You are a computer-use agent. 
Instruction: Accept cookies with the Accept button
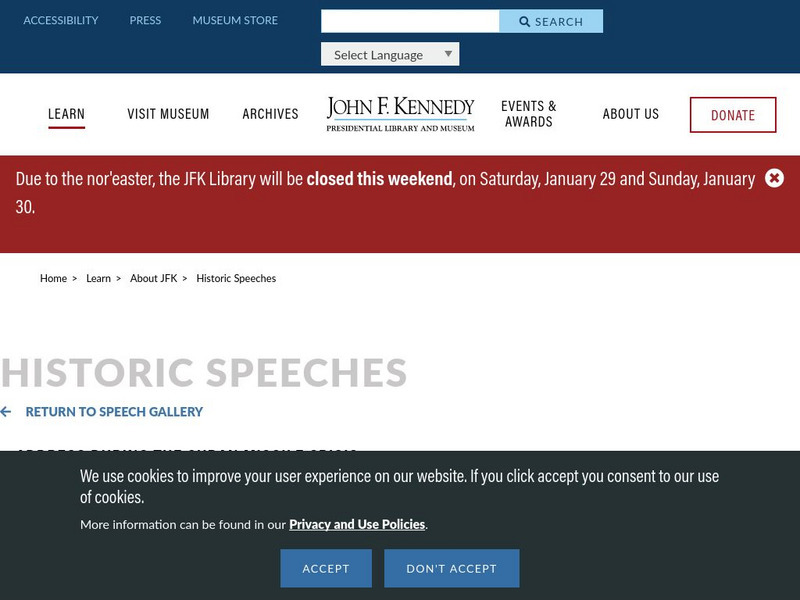[x=326, y=568]
